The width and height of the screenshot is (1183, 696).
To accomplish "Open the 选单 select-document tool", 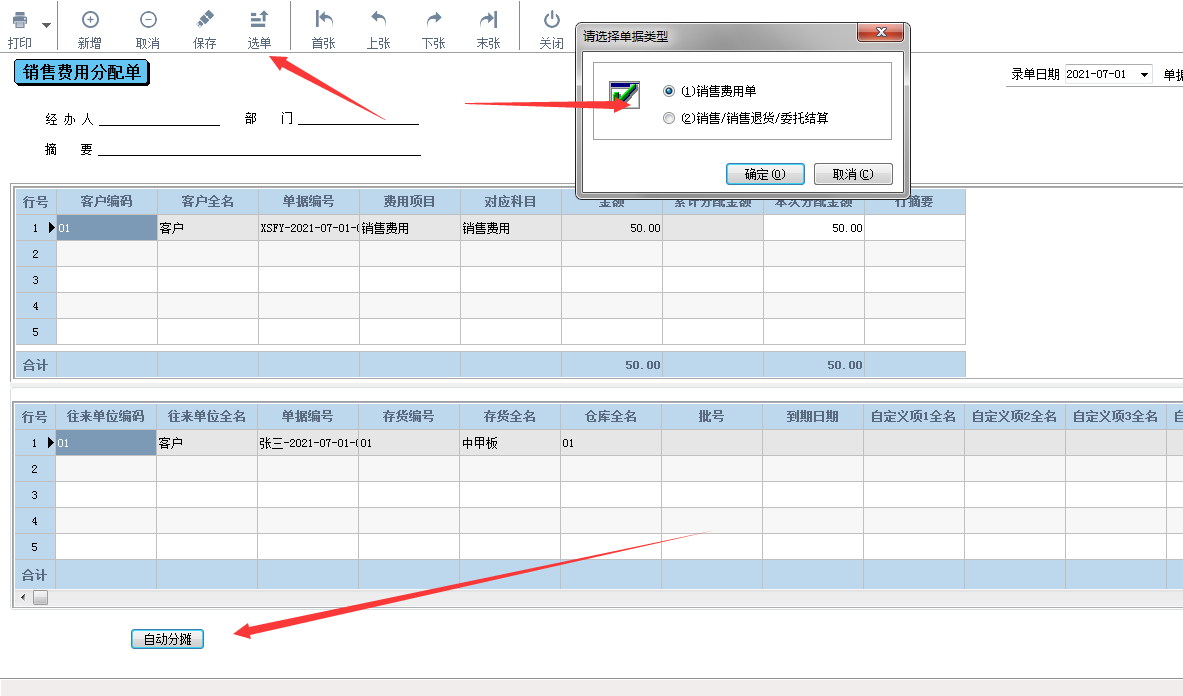I will click(259, 21).
